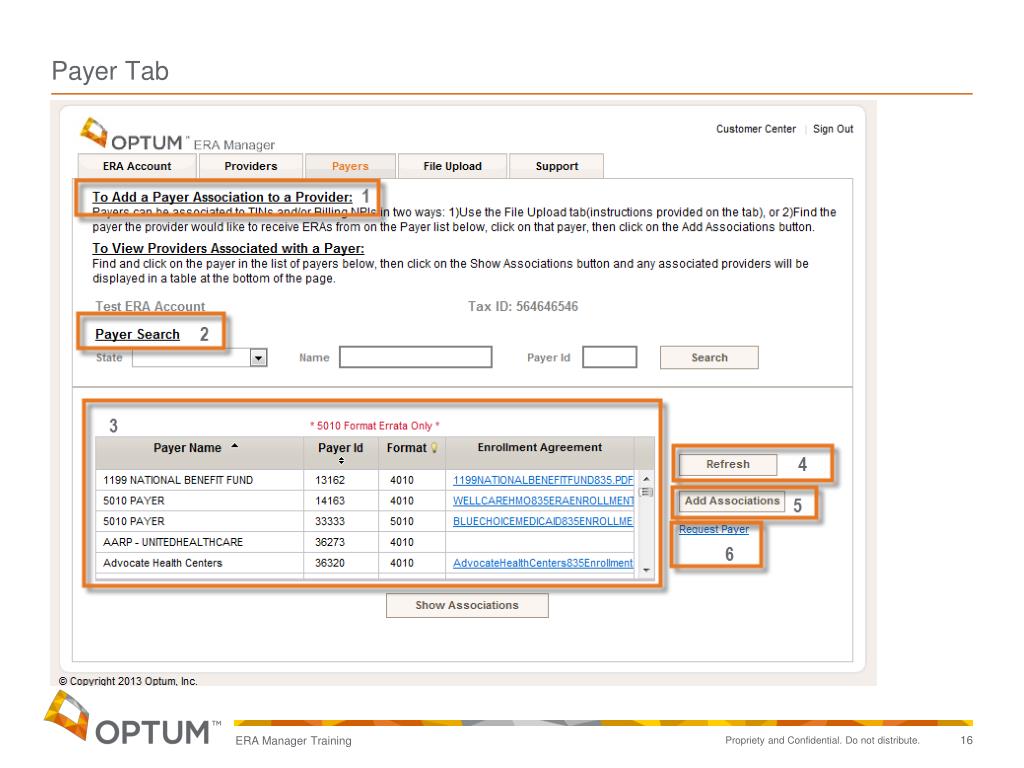Open AdvocateHealthCenters835Enrollment link
Viewport: 1024px width, 768px height.
[x=543, y=563]
